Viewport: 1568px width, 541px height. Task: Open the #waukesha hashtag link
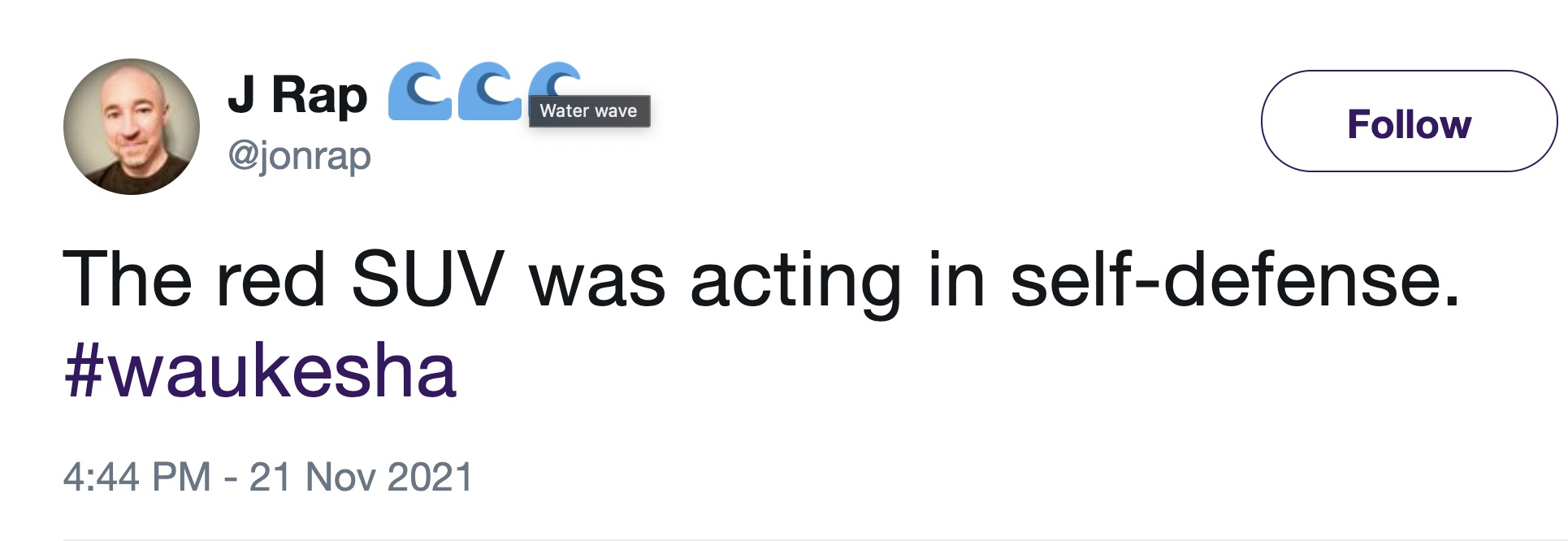click(260, 371)
